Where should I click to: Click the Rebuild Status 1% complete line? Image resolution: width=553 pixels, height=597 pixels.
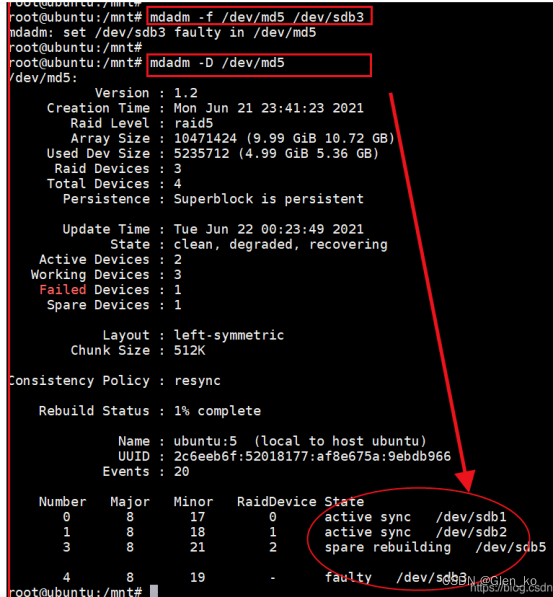click(x=150, y=411)
